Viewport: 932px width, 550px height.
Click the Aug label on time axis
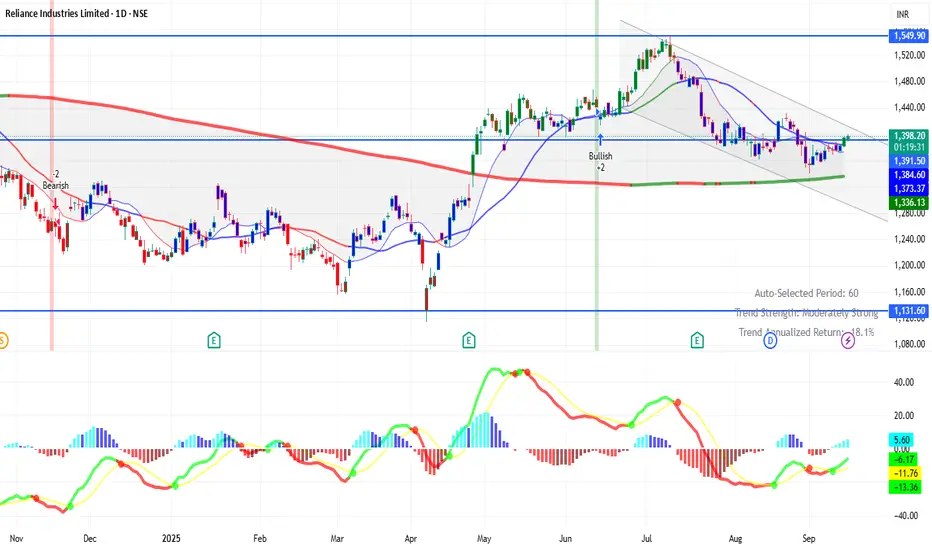[736, 539]
